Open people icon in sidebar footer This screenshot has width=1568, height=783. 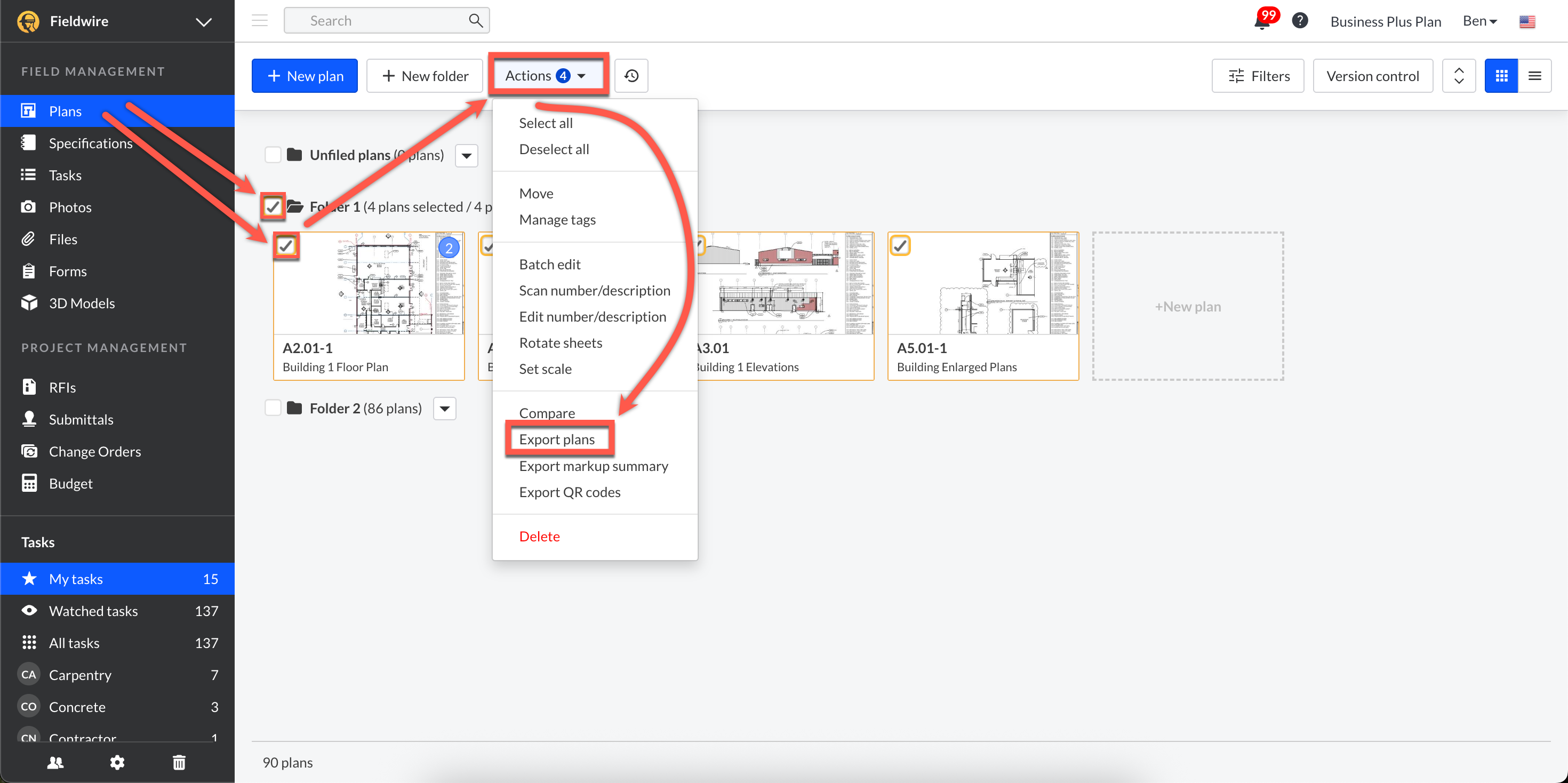tap(55, 762)
